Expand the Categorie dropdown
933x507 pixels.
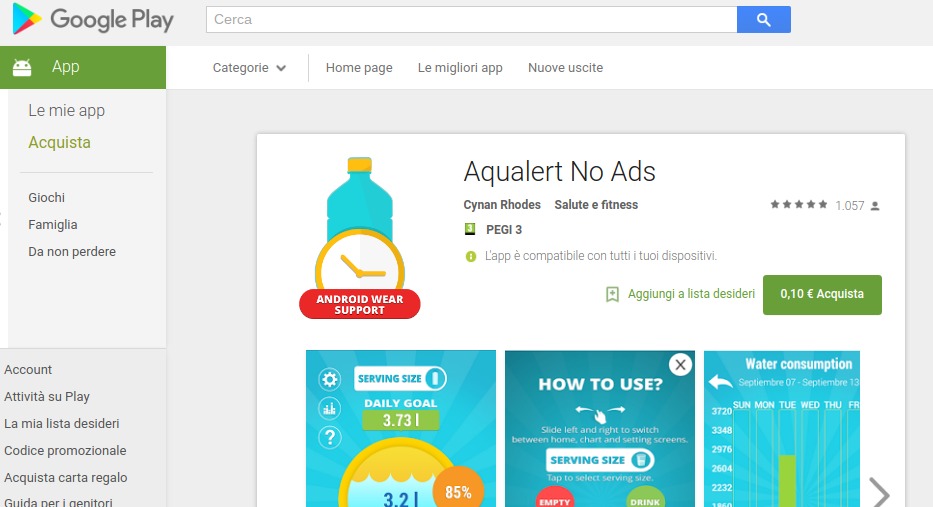pyautogui.click(x=249, y=68)
